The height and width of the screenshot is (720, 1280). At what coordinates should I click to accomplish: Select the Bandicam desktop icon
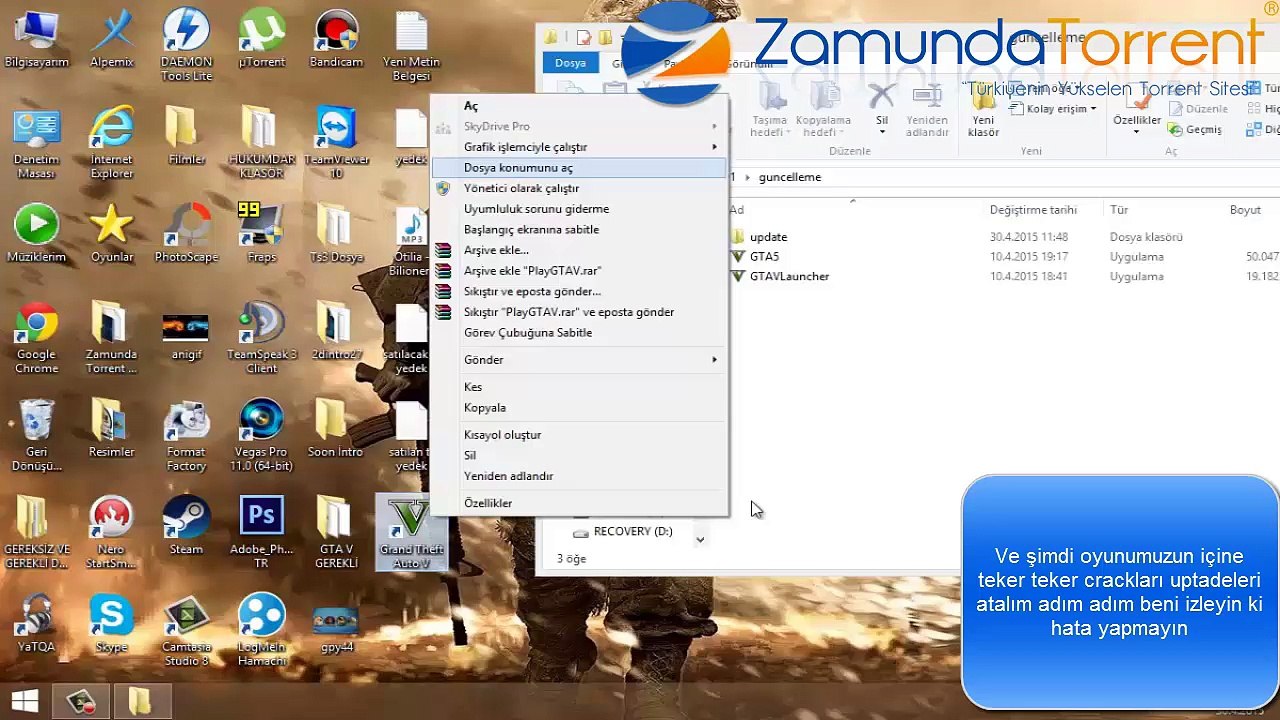pos(336,40)
